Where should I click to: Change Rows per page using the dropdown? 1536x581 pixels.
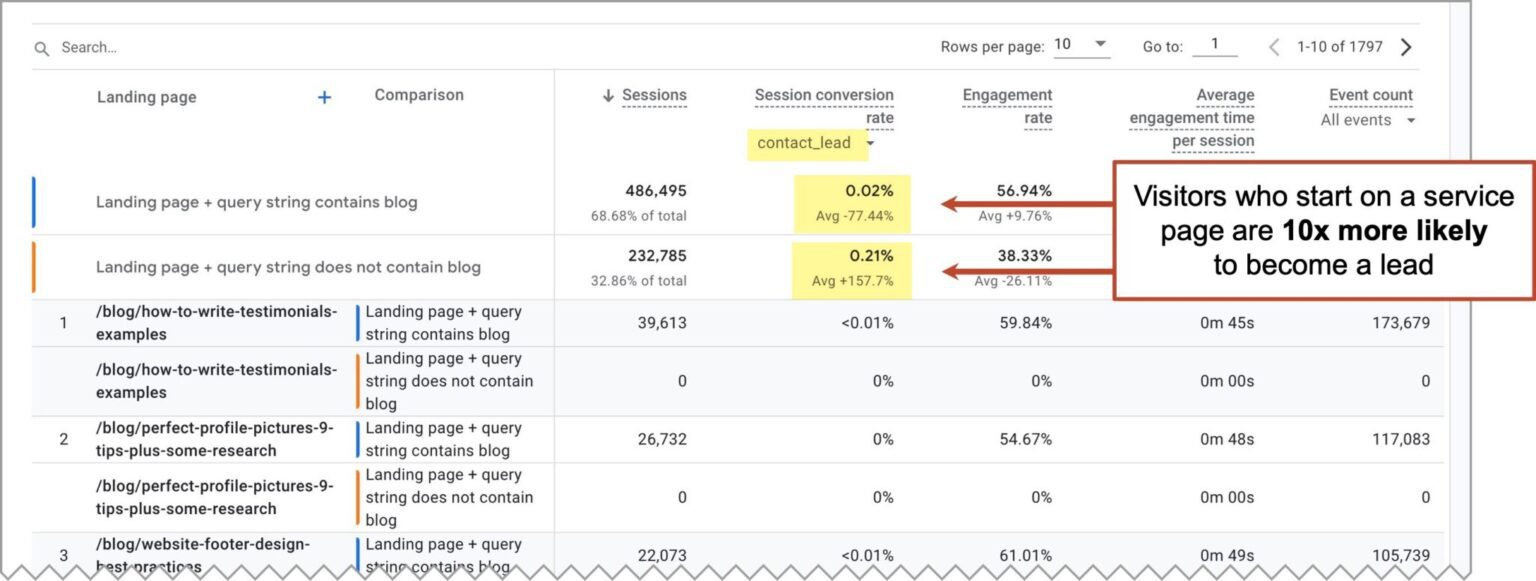pos(1101,44)
